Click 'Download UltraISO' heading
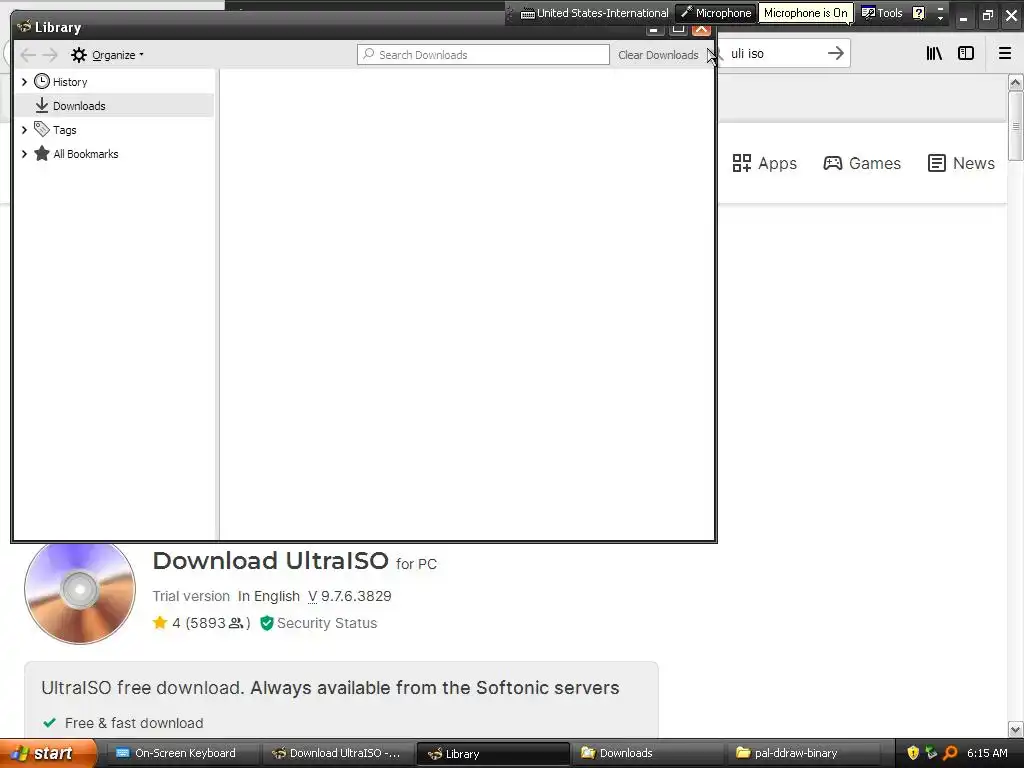The image size is (1024, 768). pyautogui.click(x=270, y=560)
